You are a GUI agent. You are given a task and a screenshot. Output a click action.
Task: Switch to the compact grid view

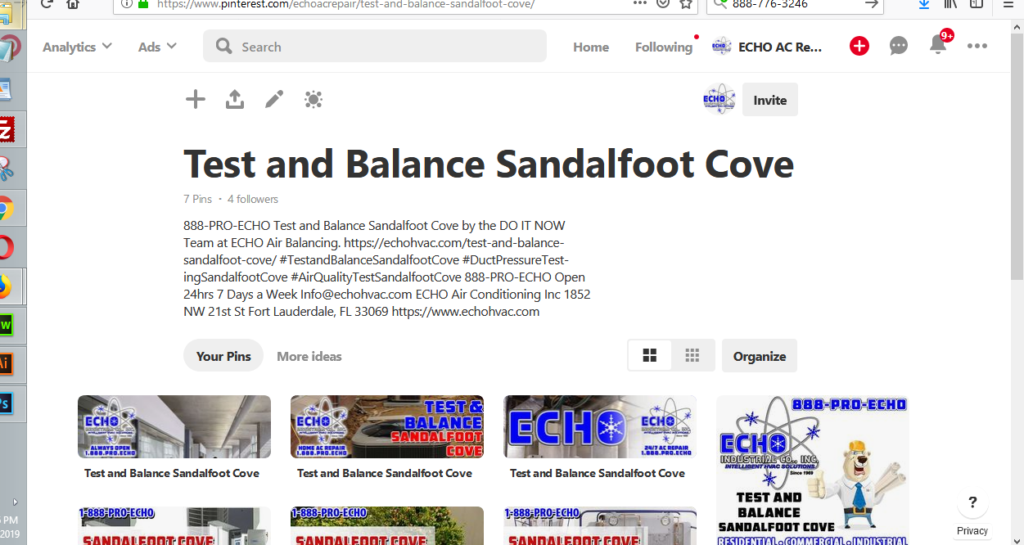pyautogui.click(x=692, y=356)
